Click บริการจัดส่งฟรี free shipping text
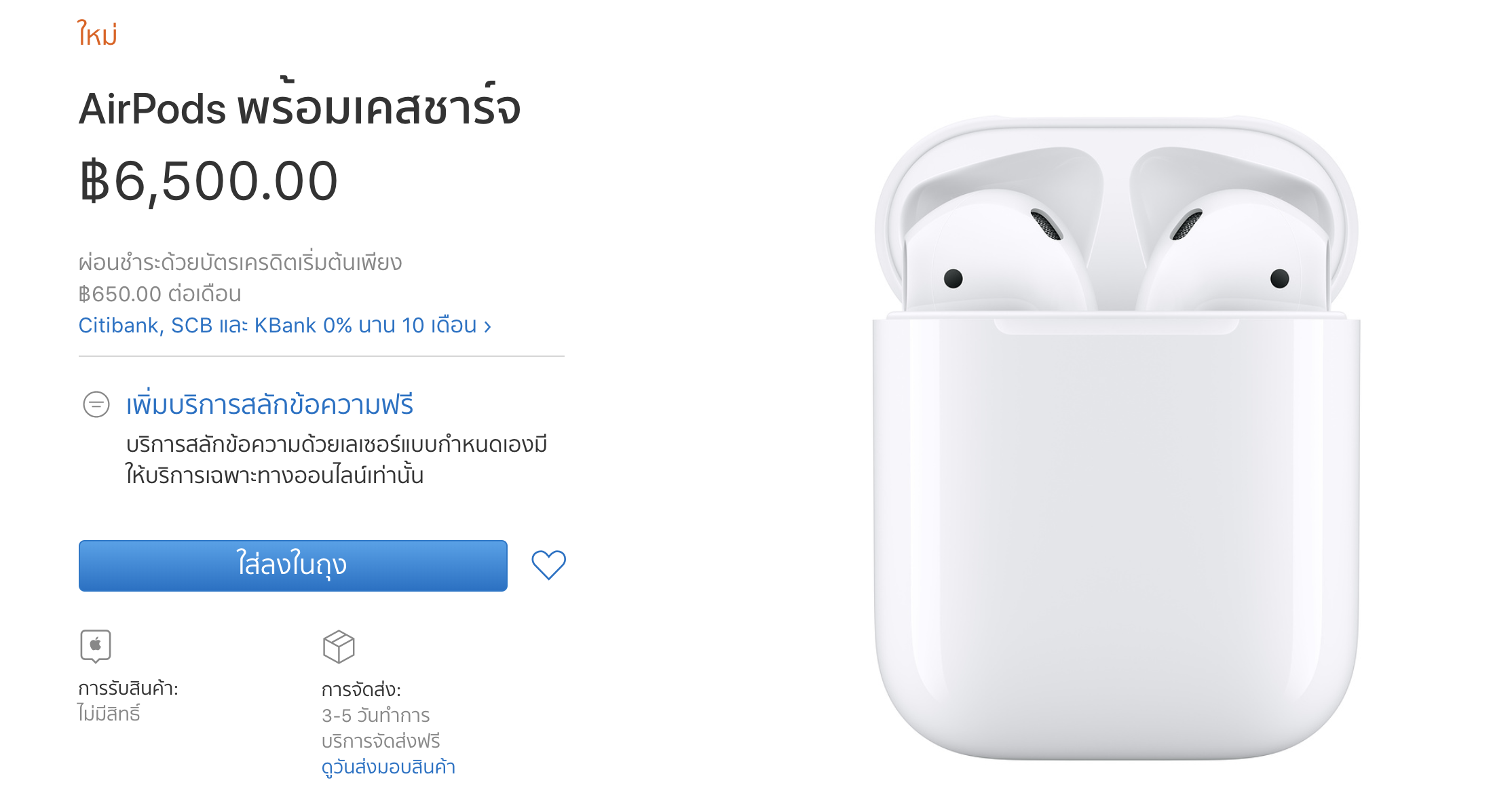This screenshot has width=1512, height=806. tap(381, 742)
